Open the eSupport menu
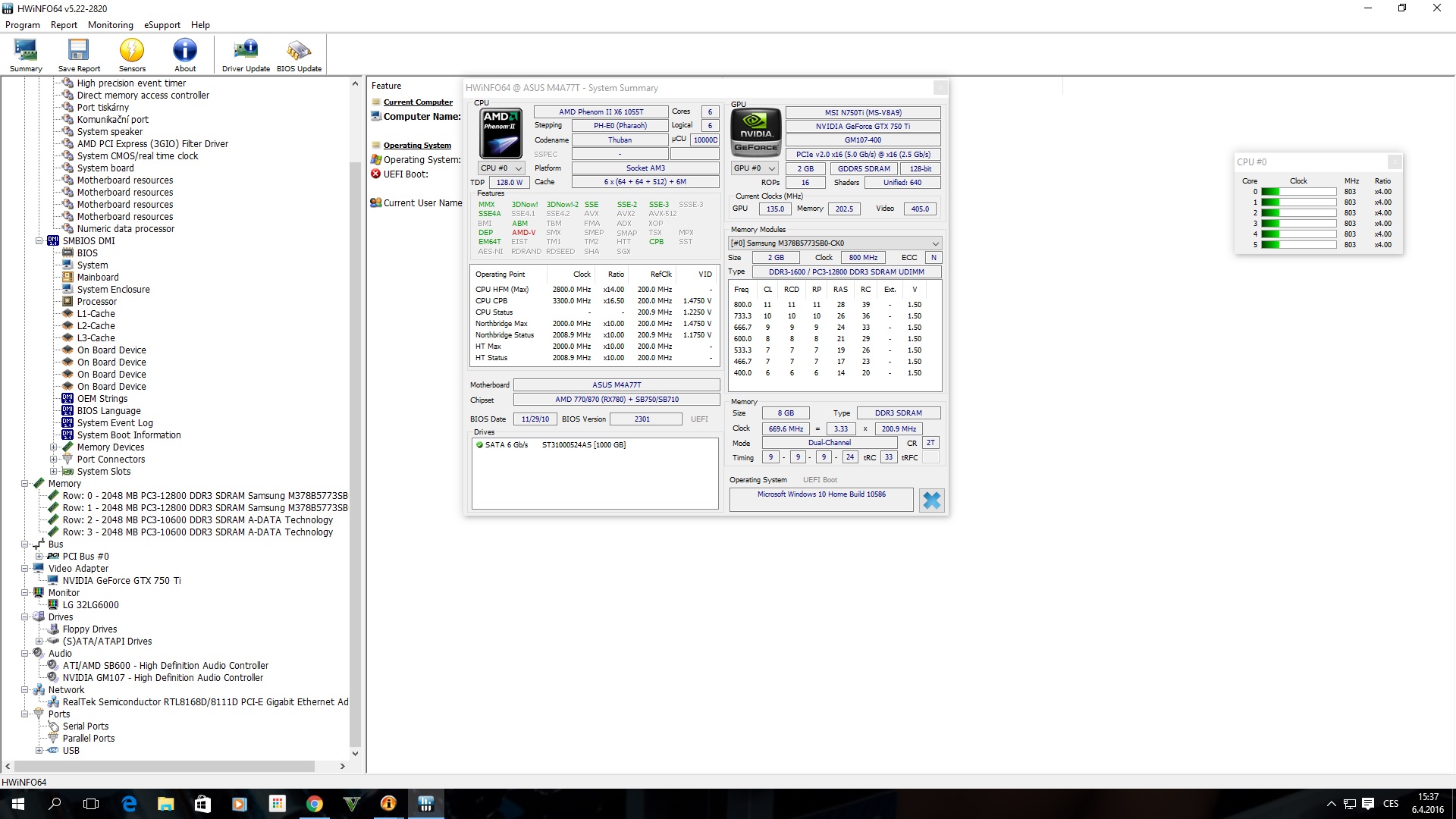 tap(162, 25)
